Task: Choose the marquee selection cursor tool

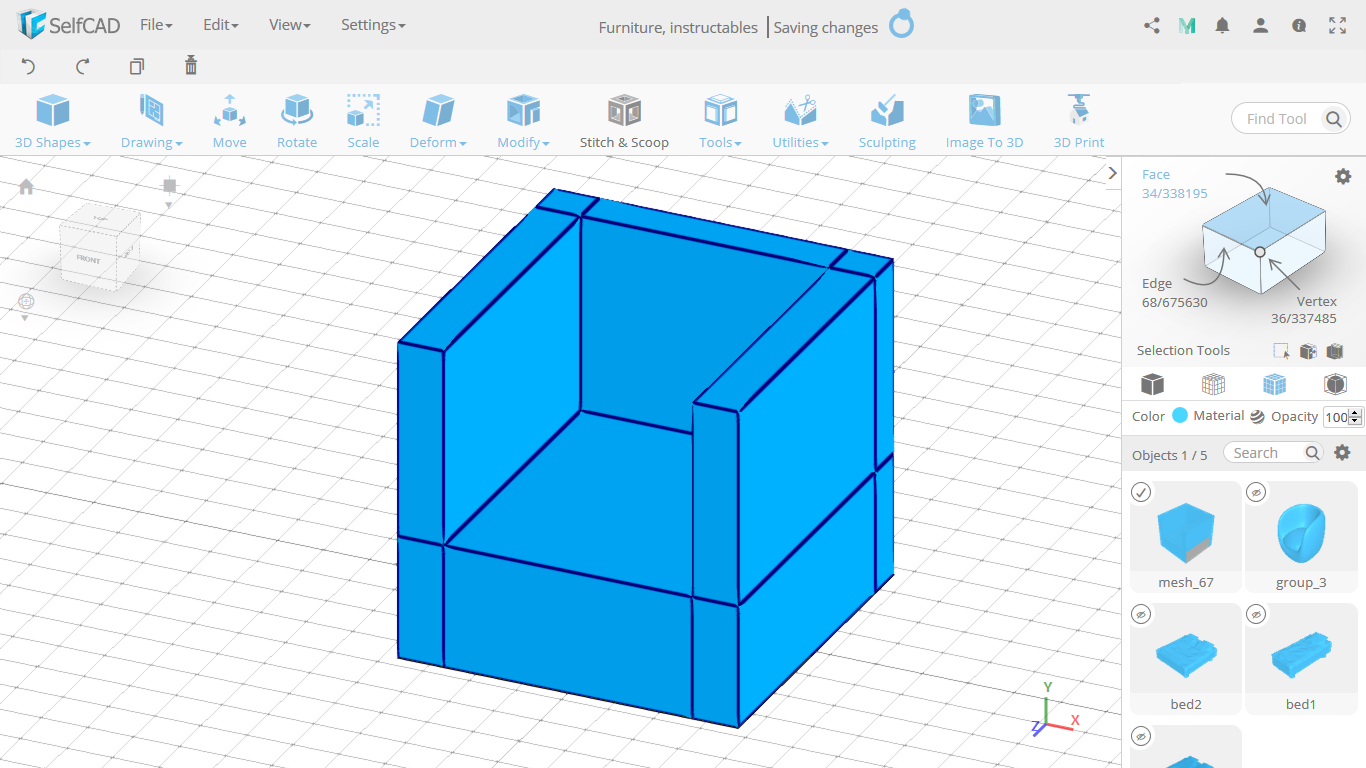Action: tap(1281, 351)
